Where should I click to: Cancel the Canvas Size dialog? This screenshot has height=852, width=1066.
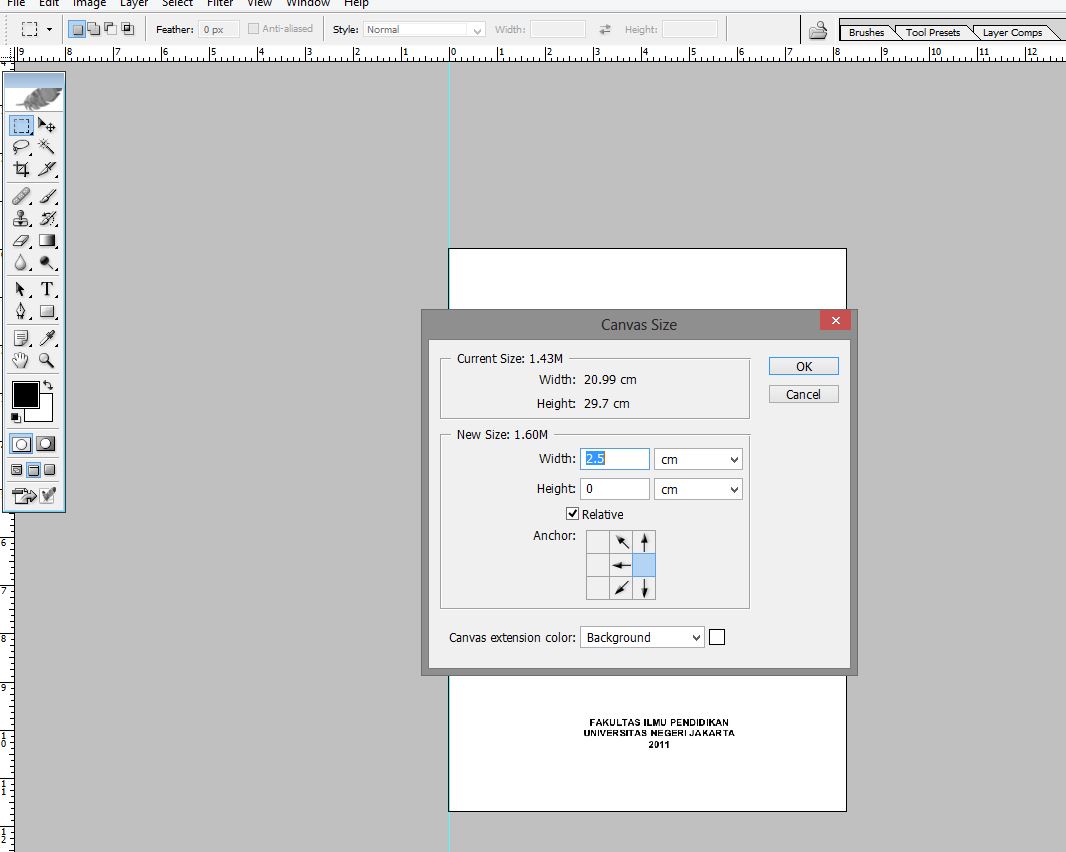pos(803,393)
